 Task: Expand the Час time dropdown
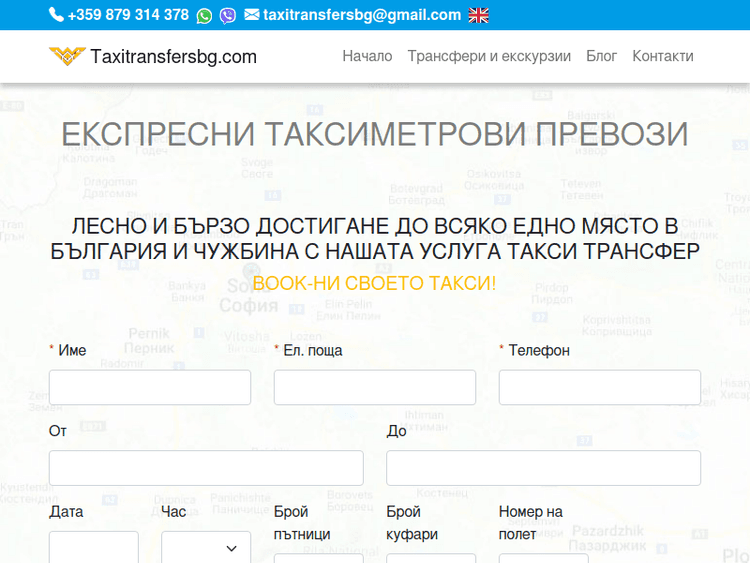[x=205, y=547]
